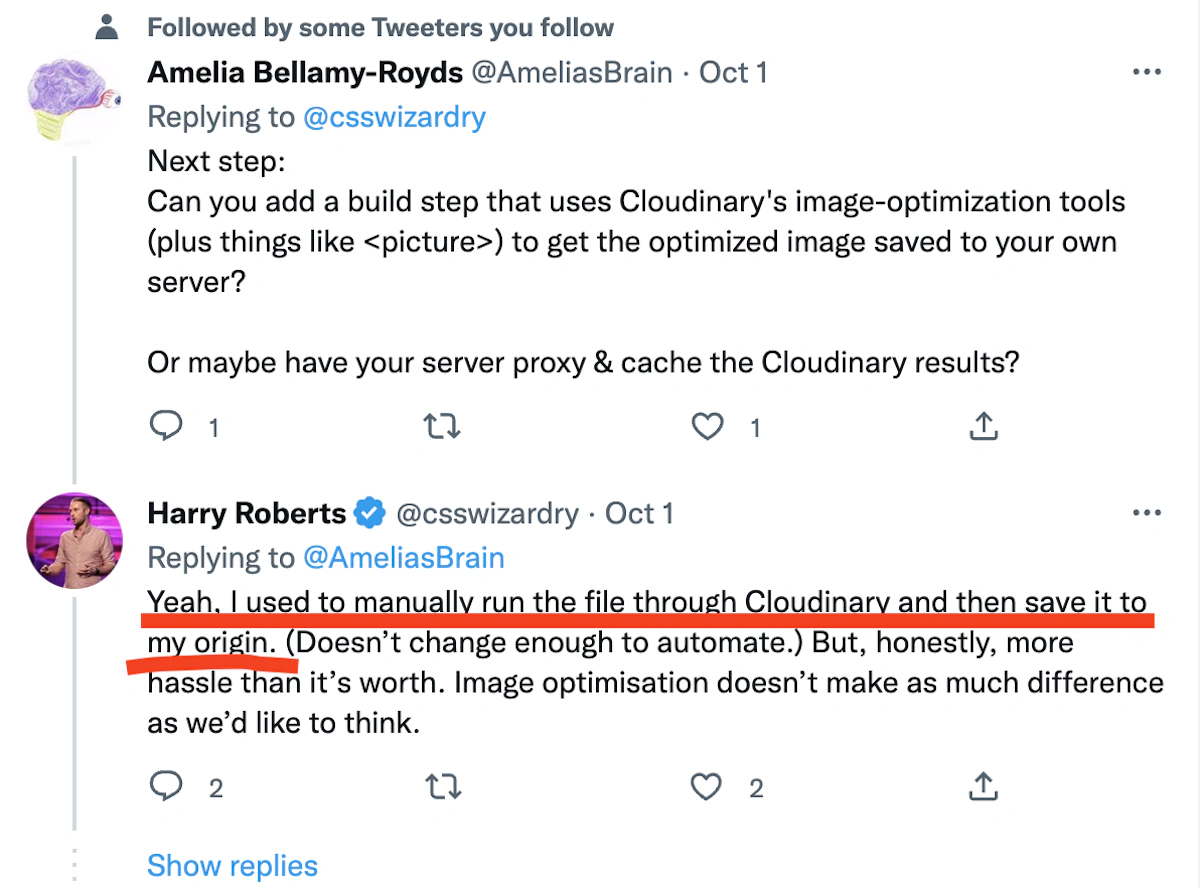
Task: Open Oct 1 timestamp on Amelia's tweet
Action: pyautogui.click(x=733, y=73)
